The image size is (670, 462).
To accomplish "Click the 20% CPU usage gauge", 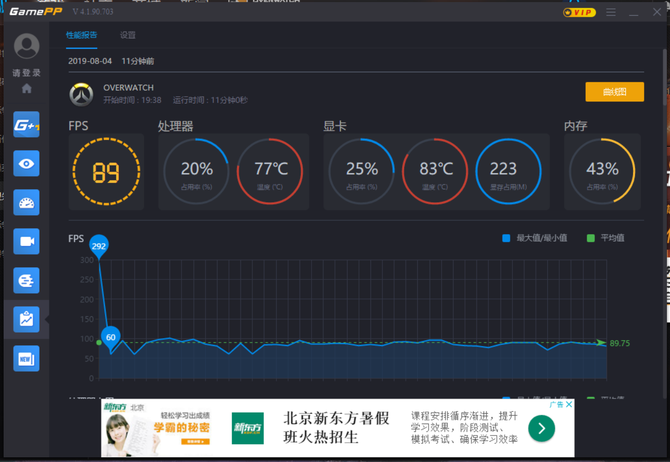I will point(197,171).
